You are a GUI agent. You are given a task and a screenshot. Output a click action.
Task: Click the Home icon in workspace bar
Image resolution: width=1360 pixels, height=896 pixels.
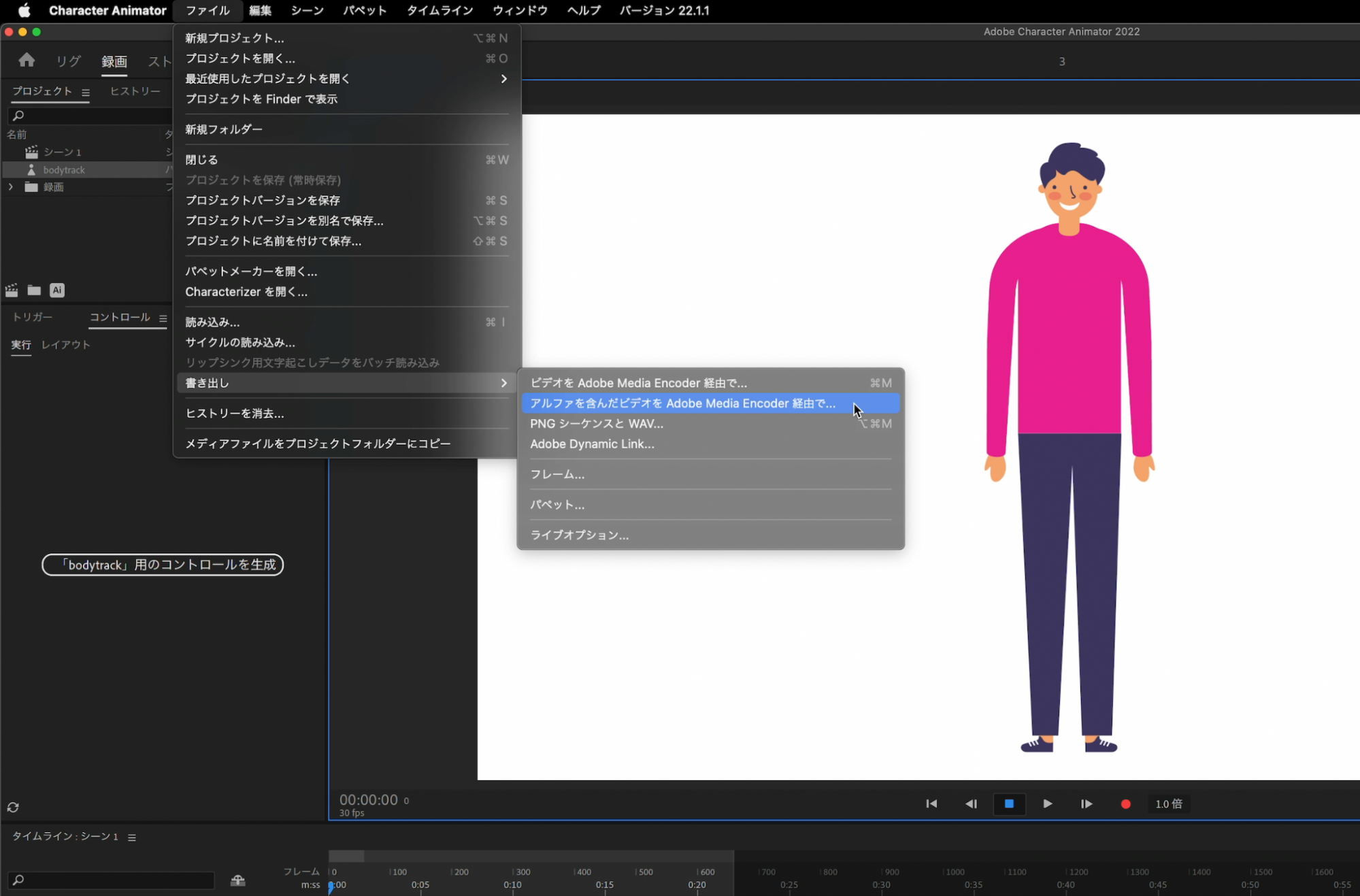[x=27, y=61]
